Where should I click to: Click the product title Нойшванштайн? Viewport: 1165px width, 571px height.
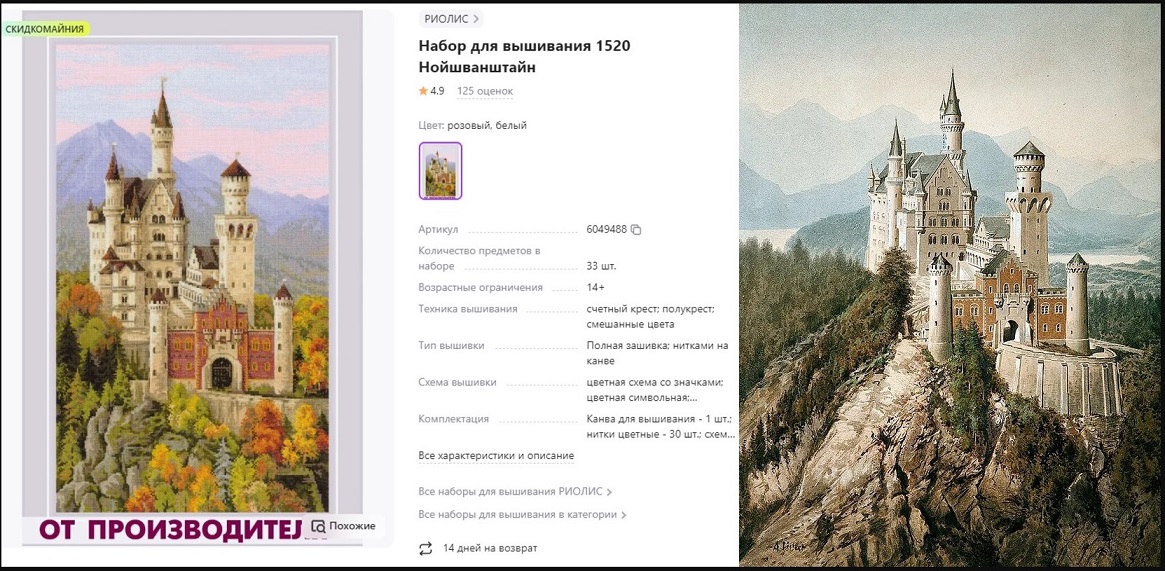(524, 56)
